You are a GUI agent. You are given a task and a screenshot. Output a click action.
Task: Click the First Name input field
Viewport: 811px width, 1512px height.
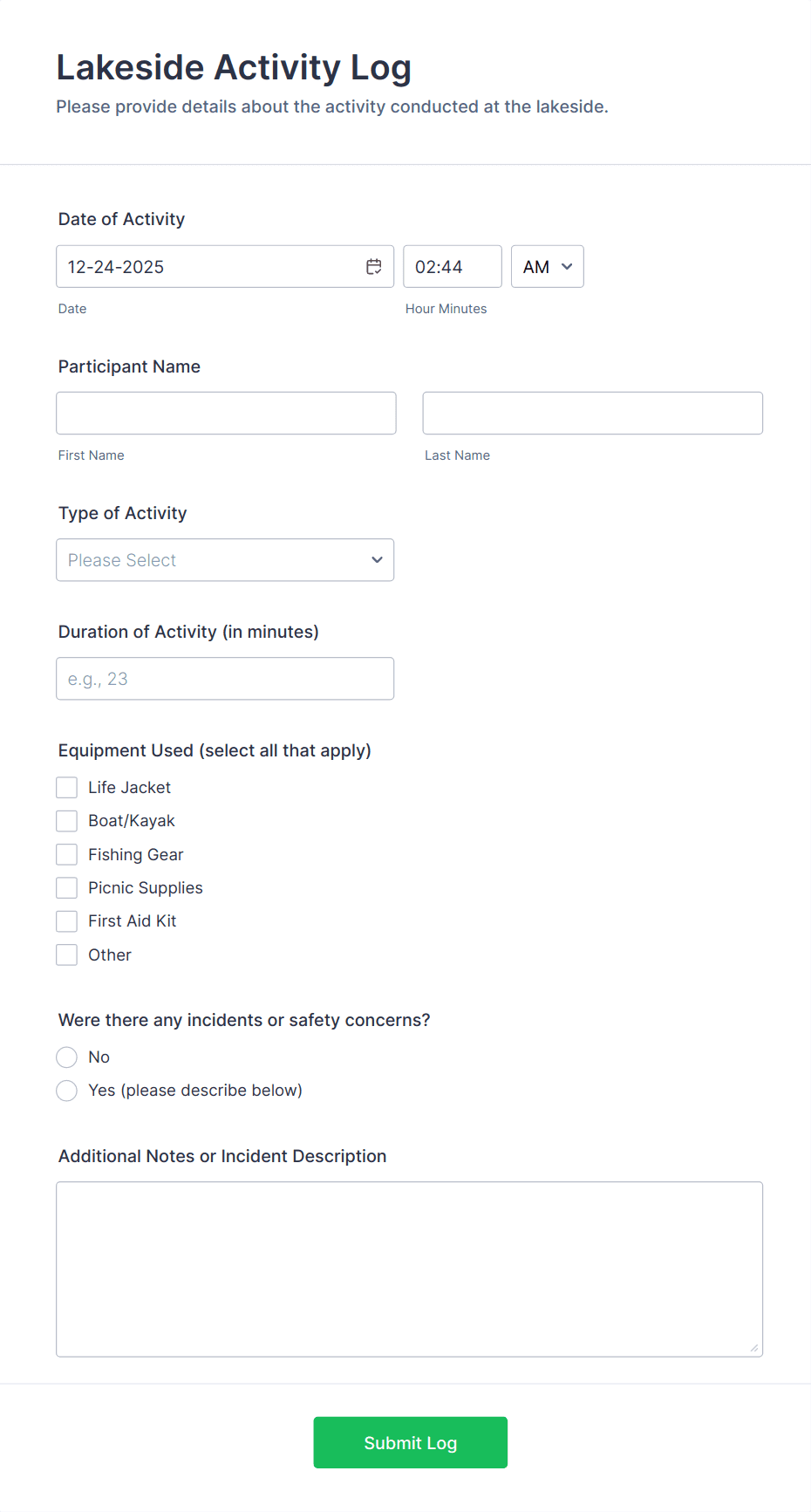pyautogui.click(x=225, y=413)
